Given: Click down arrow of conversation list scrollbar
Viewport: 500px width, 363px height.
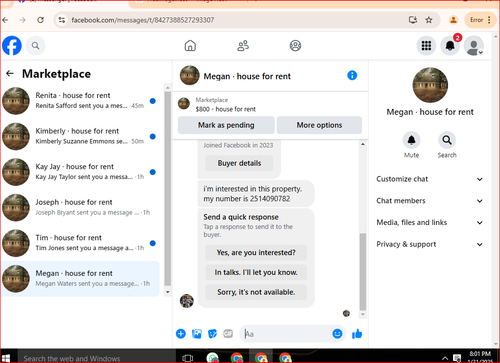Looking at the screenshot, I should pyautogui.click(x=168, y=292).
